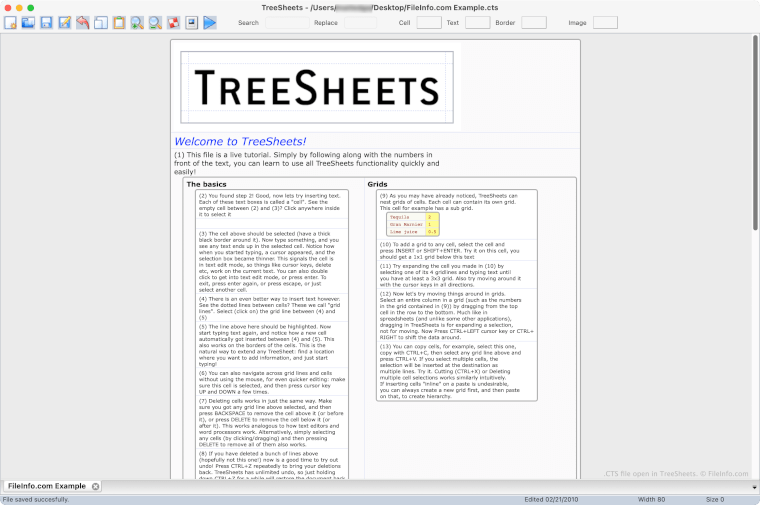Click the add image toolbar icon

pyautogui.click(x=191, y=22)
